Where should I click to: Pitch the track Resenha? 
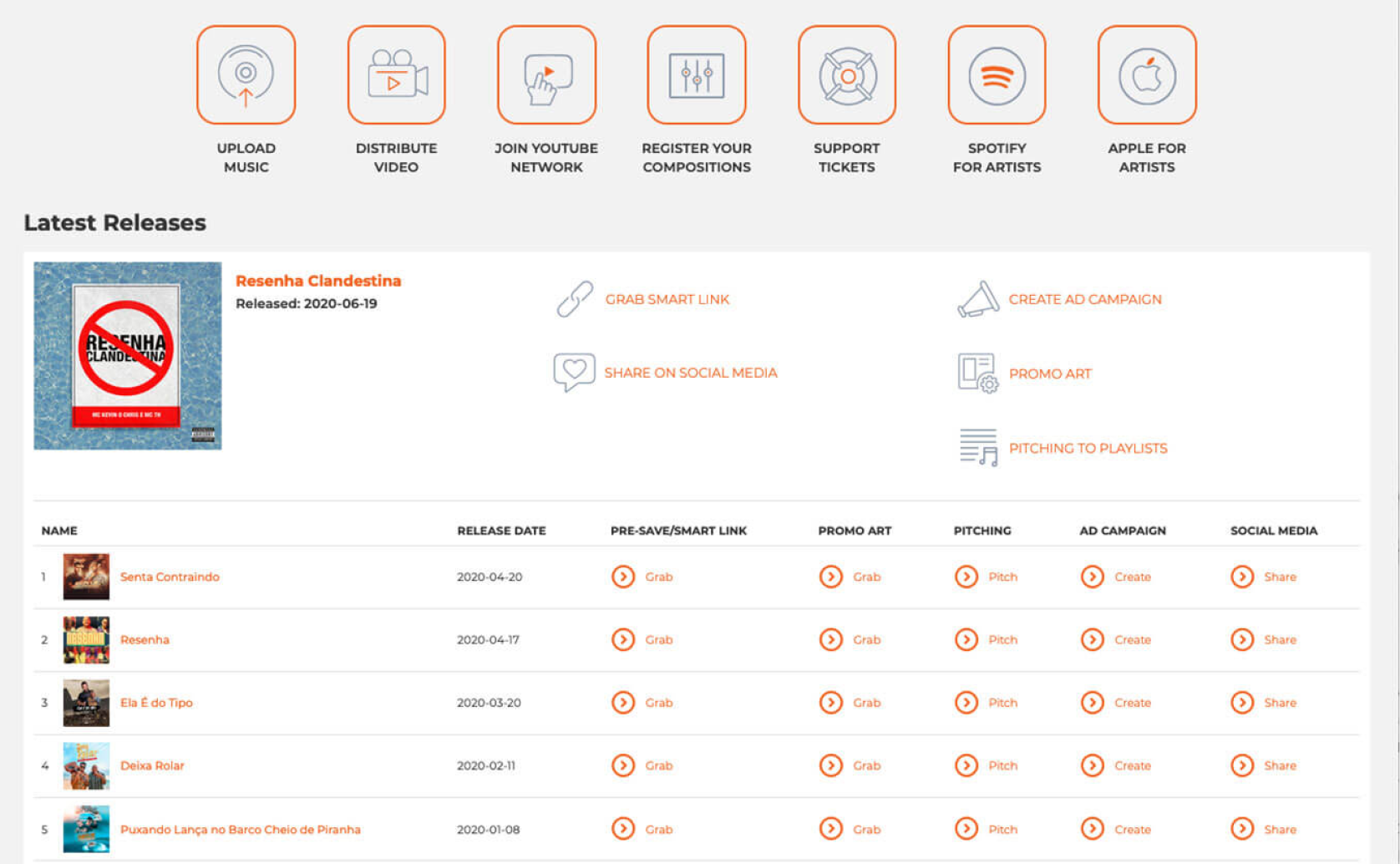coord(986,639)
